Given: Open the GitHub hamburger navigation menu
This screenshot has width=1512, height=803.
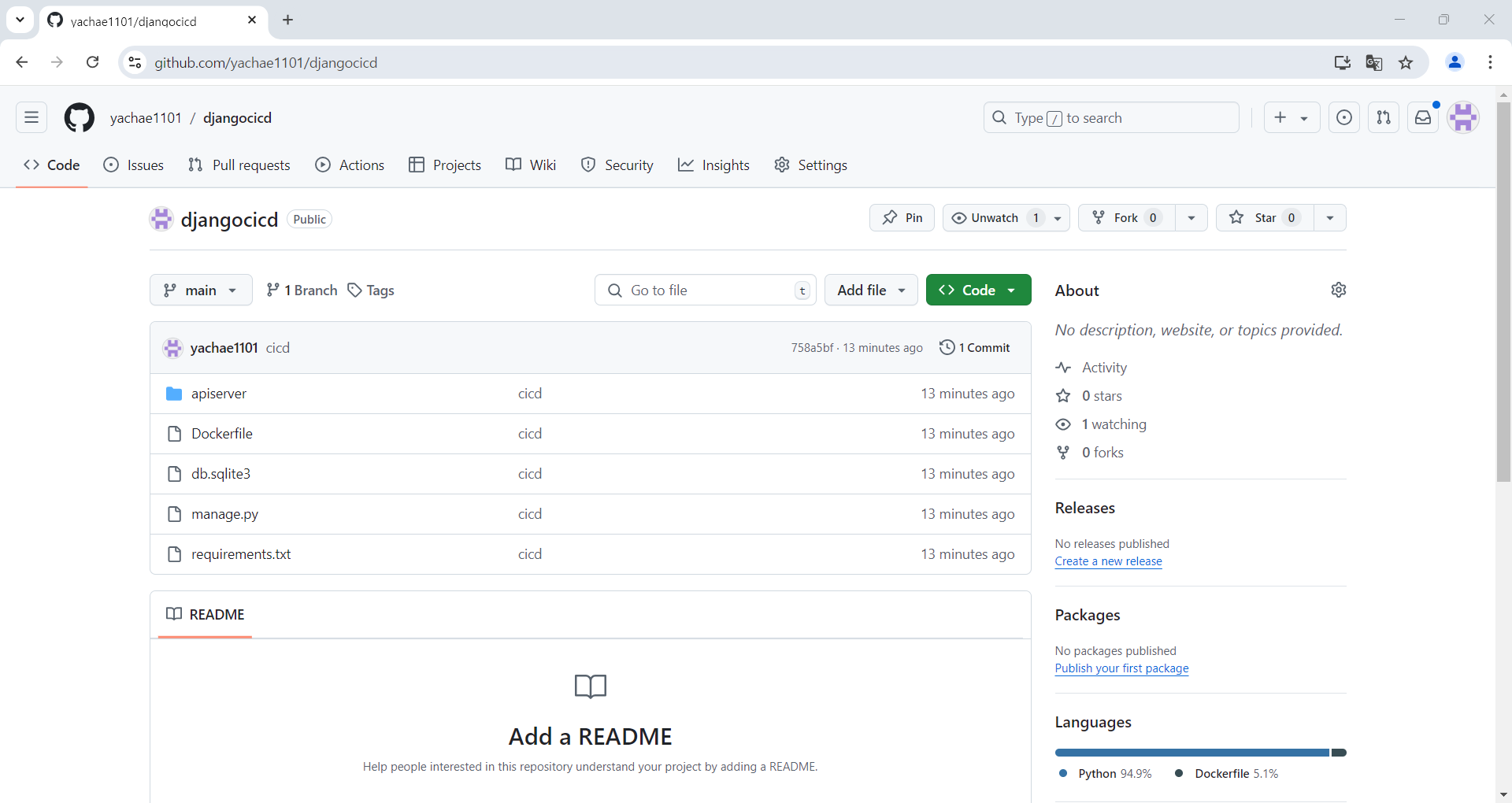Looking at the screenshot, I should 31,117.
